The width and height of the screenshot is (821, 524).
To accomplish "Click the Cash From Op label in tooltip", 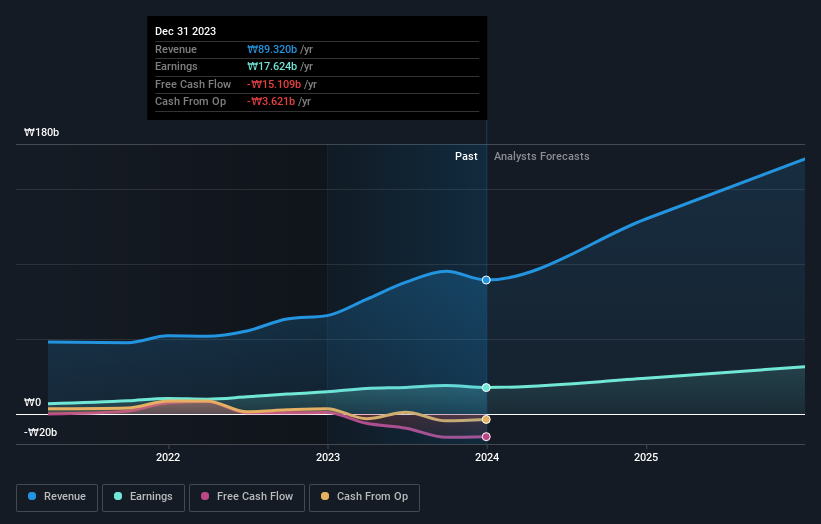I will 191,102.
